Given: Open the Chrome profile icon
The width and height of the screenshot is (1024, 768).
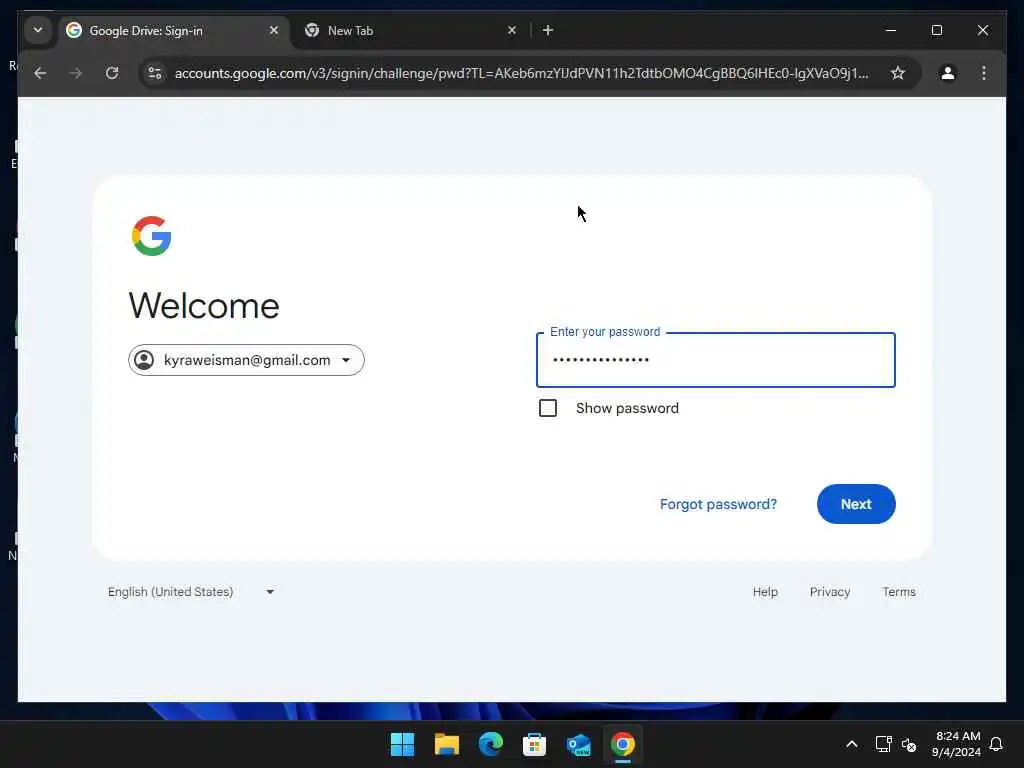Looking at the screenshot, I should pos(948,73).
